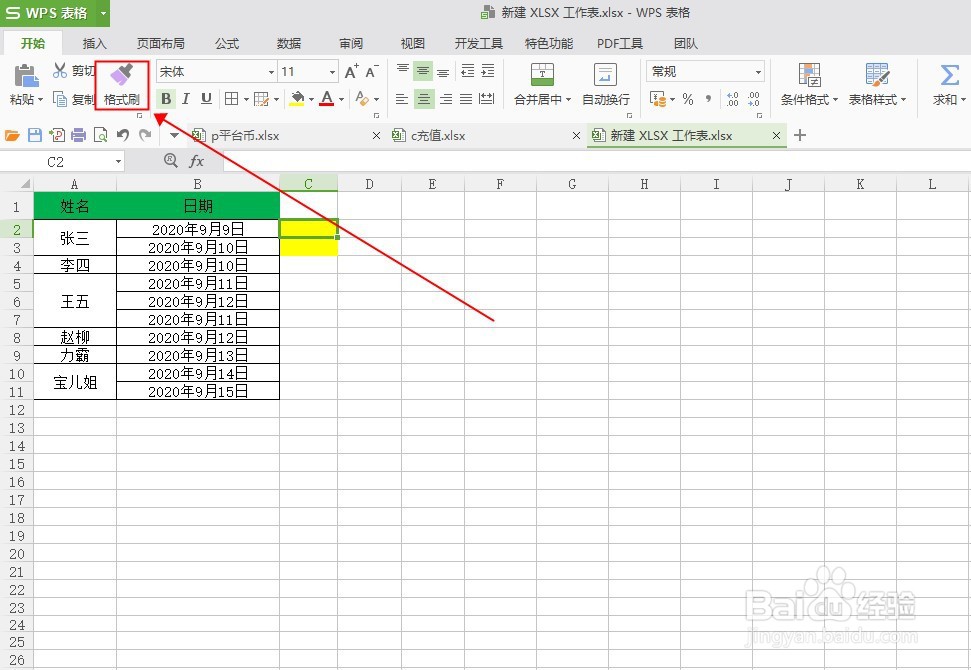The height and width of the screenshot is (670, 971).
Task: Open the font size dropdown 11
Action: [x=333, y=72]
